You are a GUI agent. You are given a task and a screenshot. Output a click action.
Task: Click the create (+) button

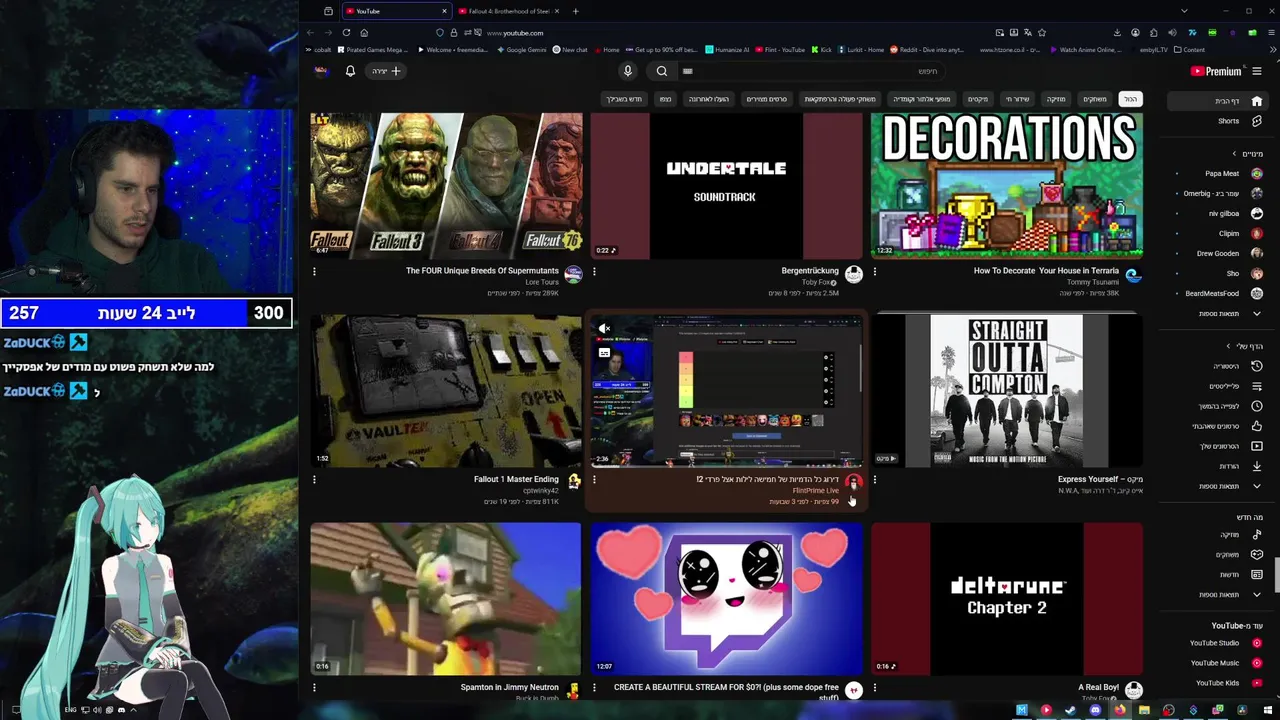coord(386,71)
